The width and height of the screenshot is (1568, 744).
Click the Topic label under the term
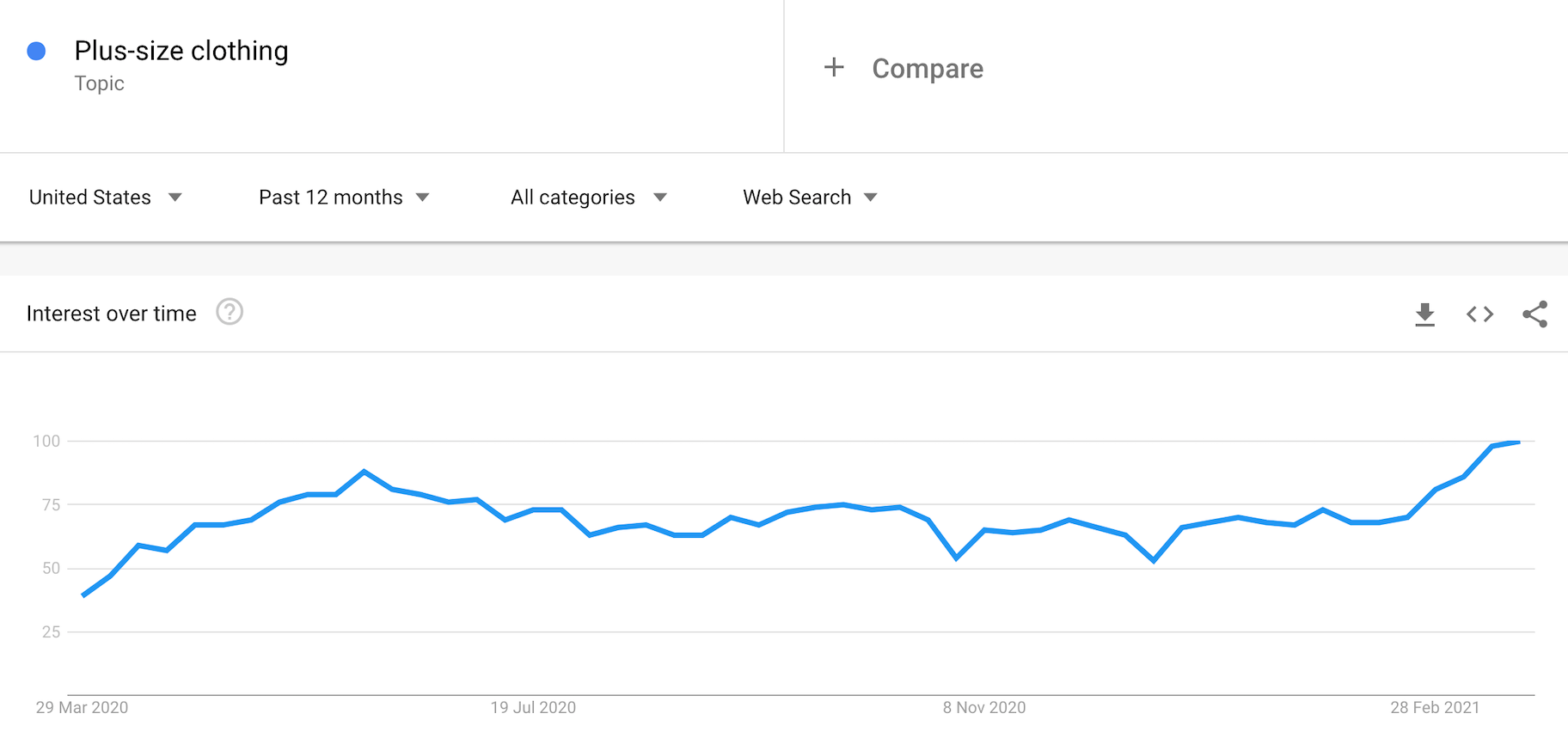point(99,84)
